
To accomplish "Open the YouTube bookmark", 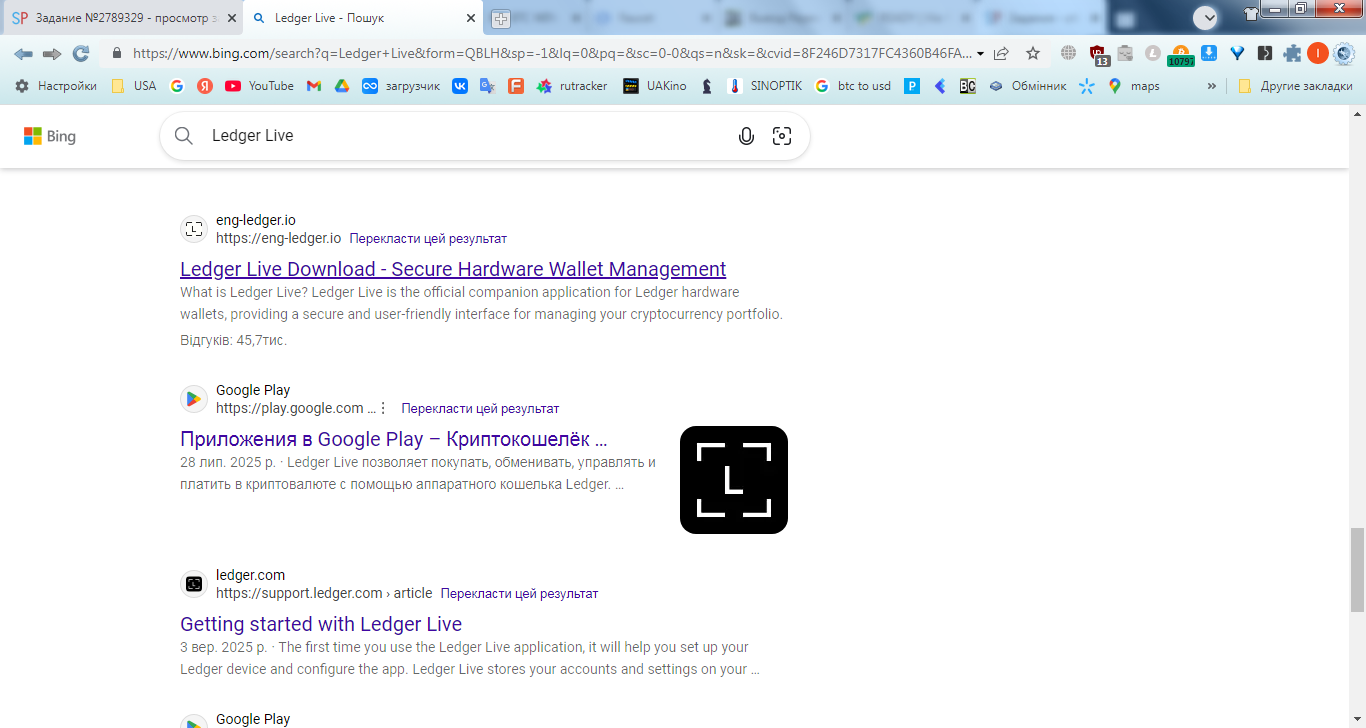I will [259, 86].
